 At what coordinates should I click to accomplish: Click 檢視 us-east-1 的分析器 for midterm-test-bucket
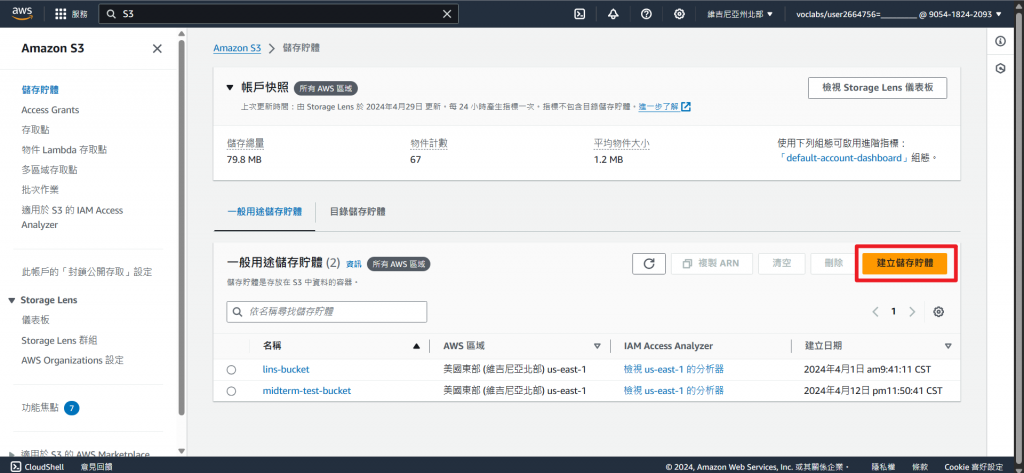pyautogui.click(x=673, y=391)
